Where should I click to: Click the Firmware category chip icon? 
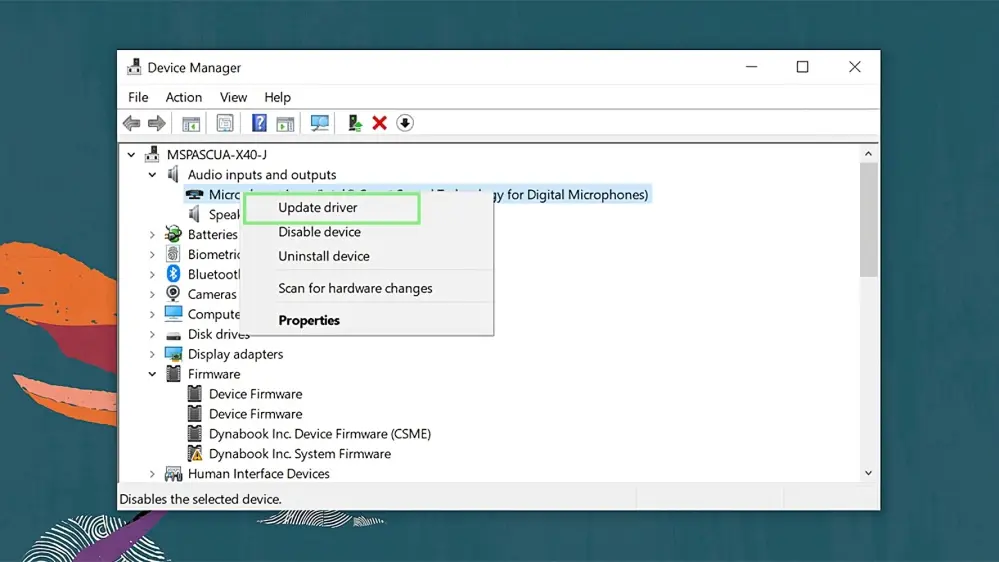[x=173, y=374]
